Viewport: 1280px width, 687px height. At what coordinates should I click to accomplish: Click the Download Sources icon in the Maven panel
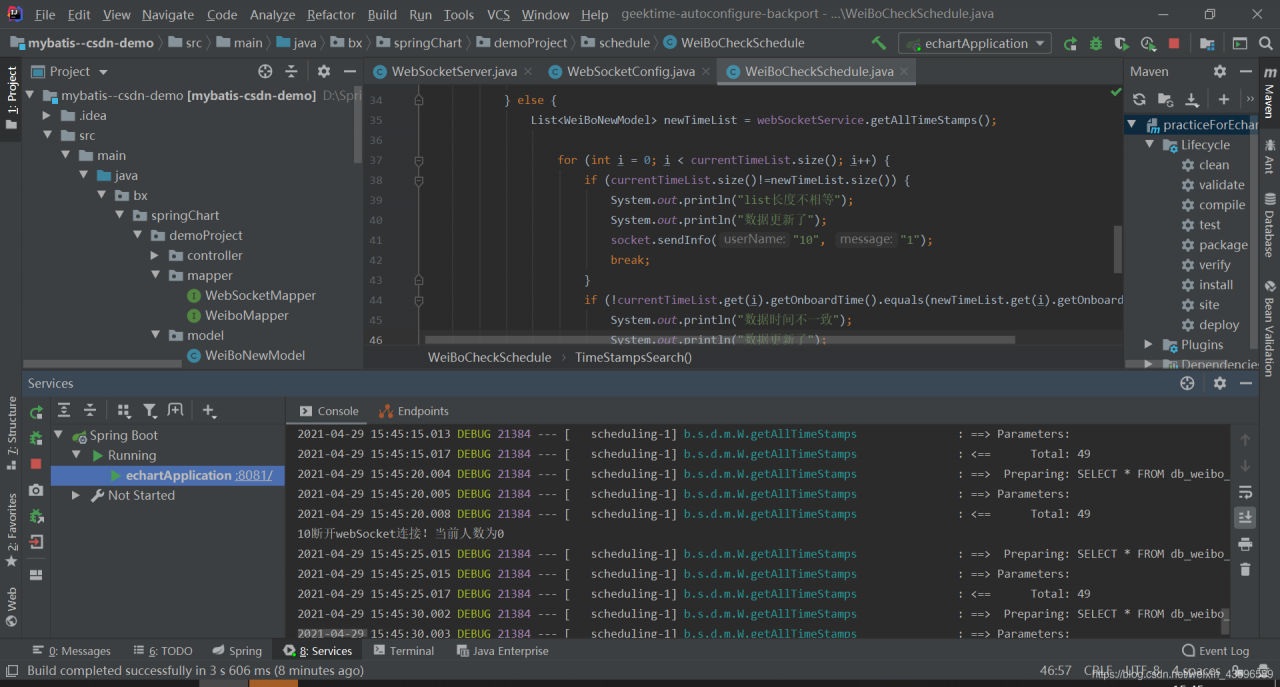pyautogui.click(x=1191, y=99)
